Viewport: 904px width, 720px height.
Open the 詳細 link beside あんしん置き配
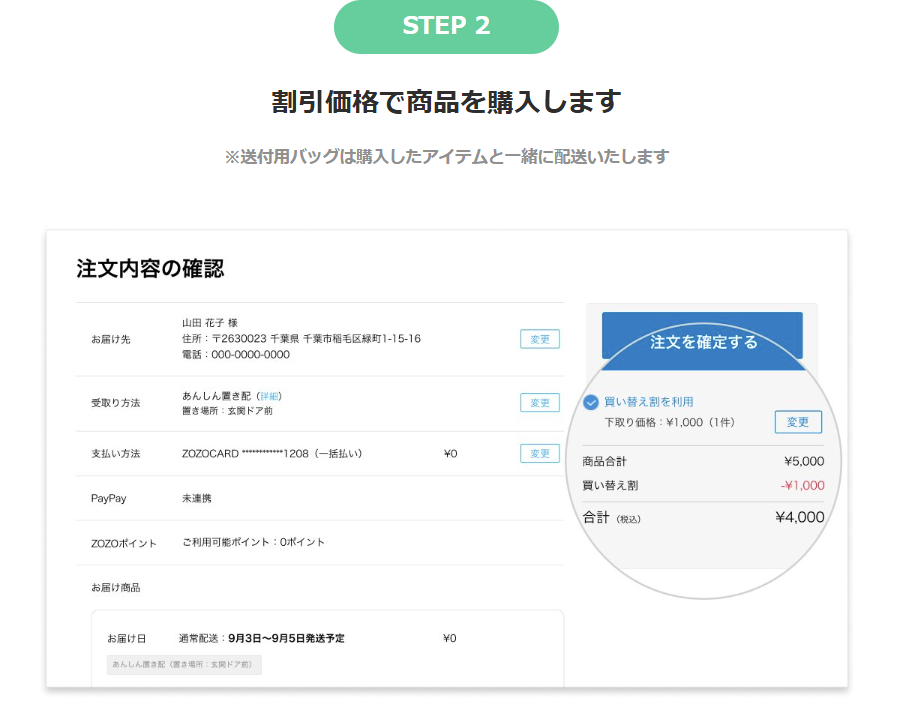point(269,396)
